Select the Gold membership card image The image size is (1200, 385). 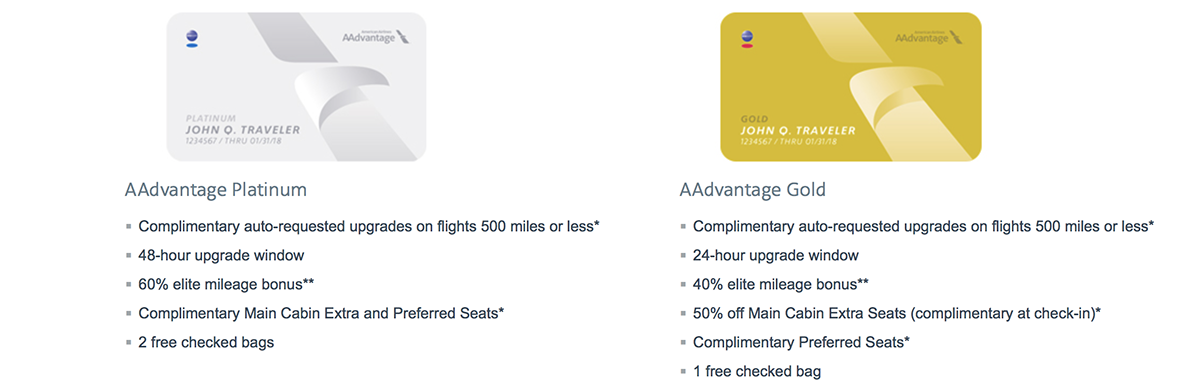(x=851, y=86)
